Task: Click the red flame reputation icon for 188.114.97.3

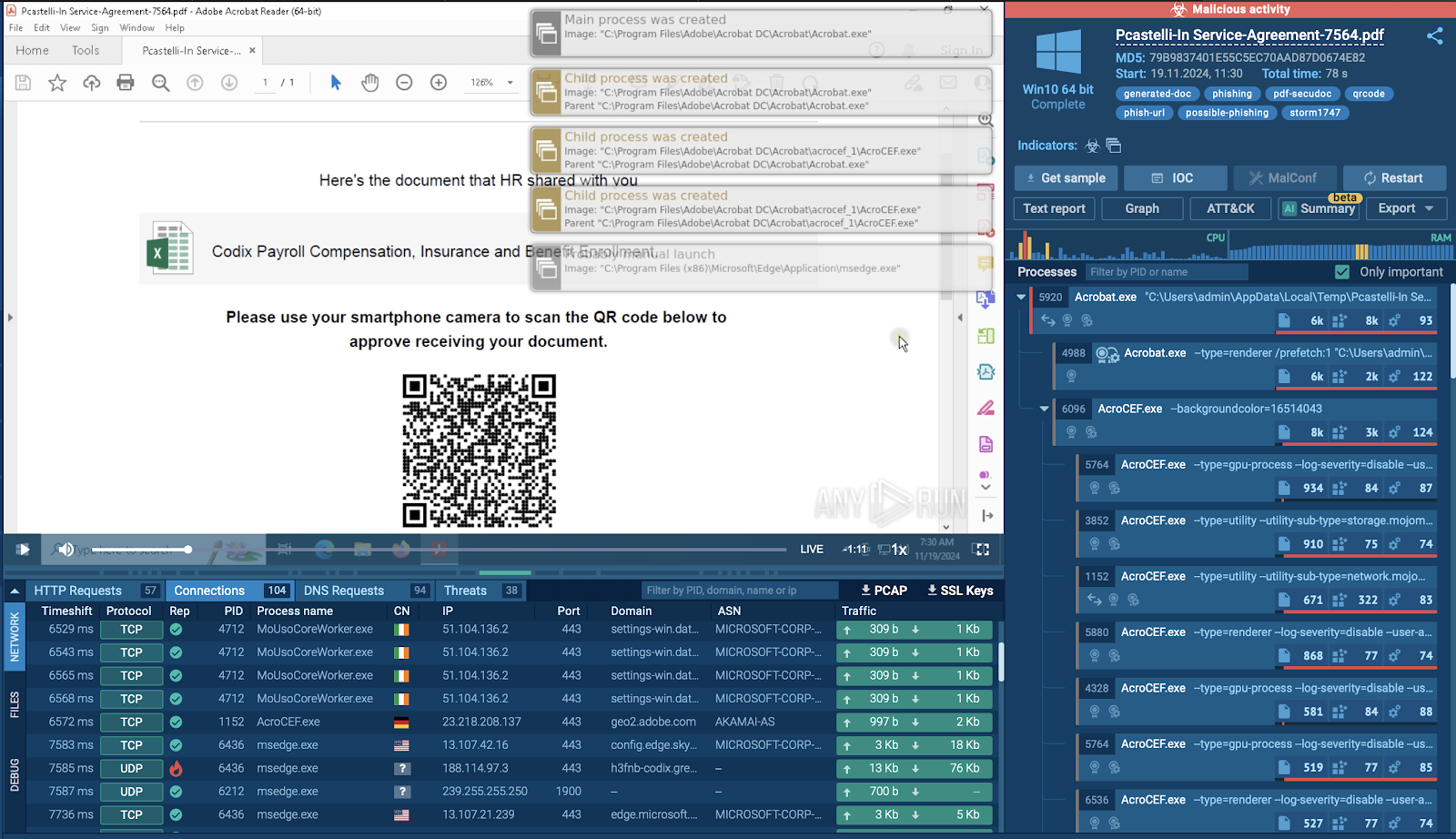Action: point(176,769)
